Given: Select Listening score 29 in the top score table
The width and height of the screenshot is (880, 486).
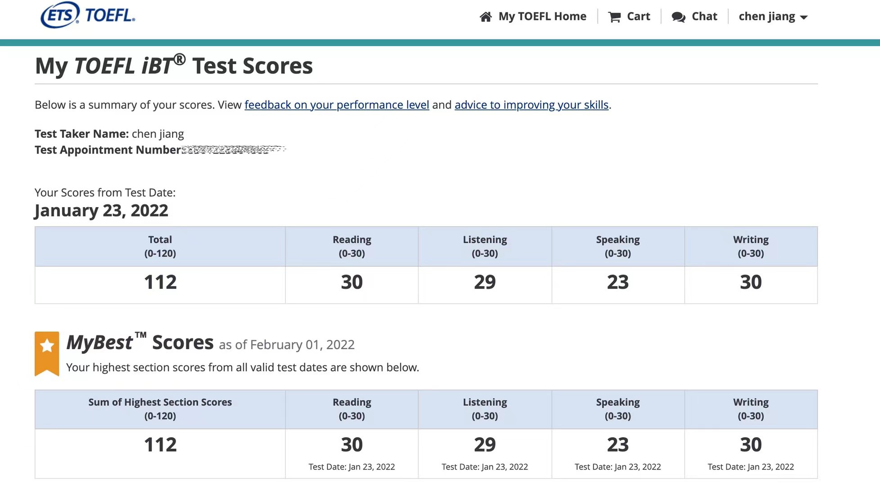Looking at the screenshot, I should 484,283.
